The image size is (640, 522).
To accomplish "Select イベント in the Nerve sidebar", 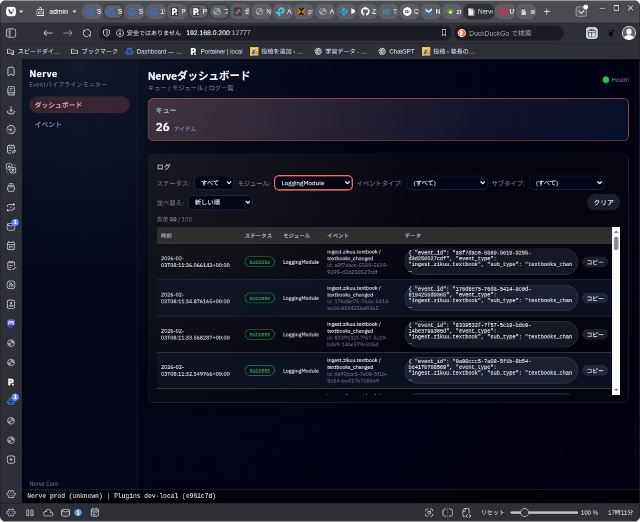I will coord(48,124).
